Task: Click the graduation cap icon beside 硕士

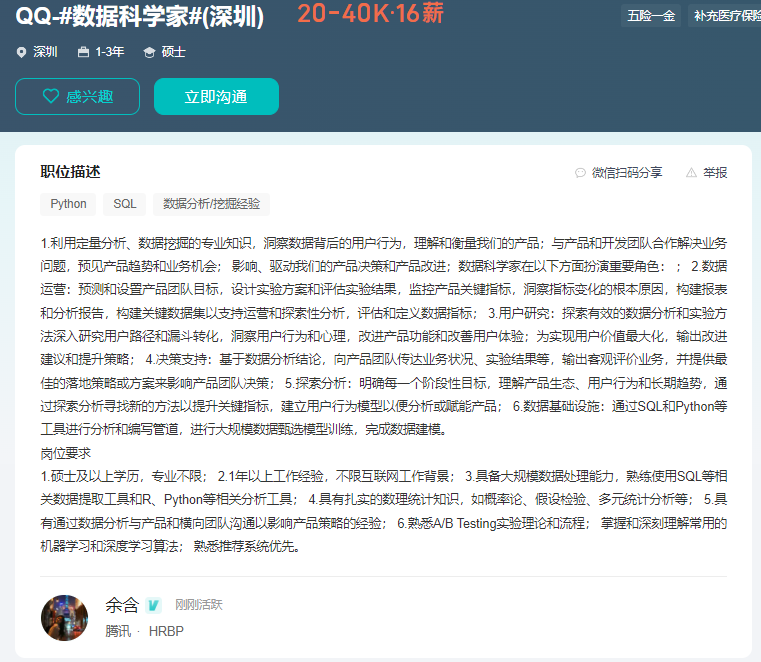Action: pos(149,52)
